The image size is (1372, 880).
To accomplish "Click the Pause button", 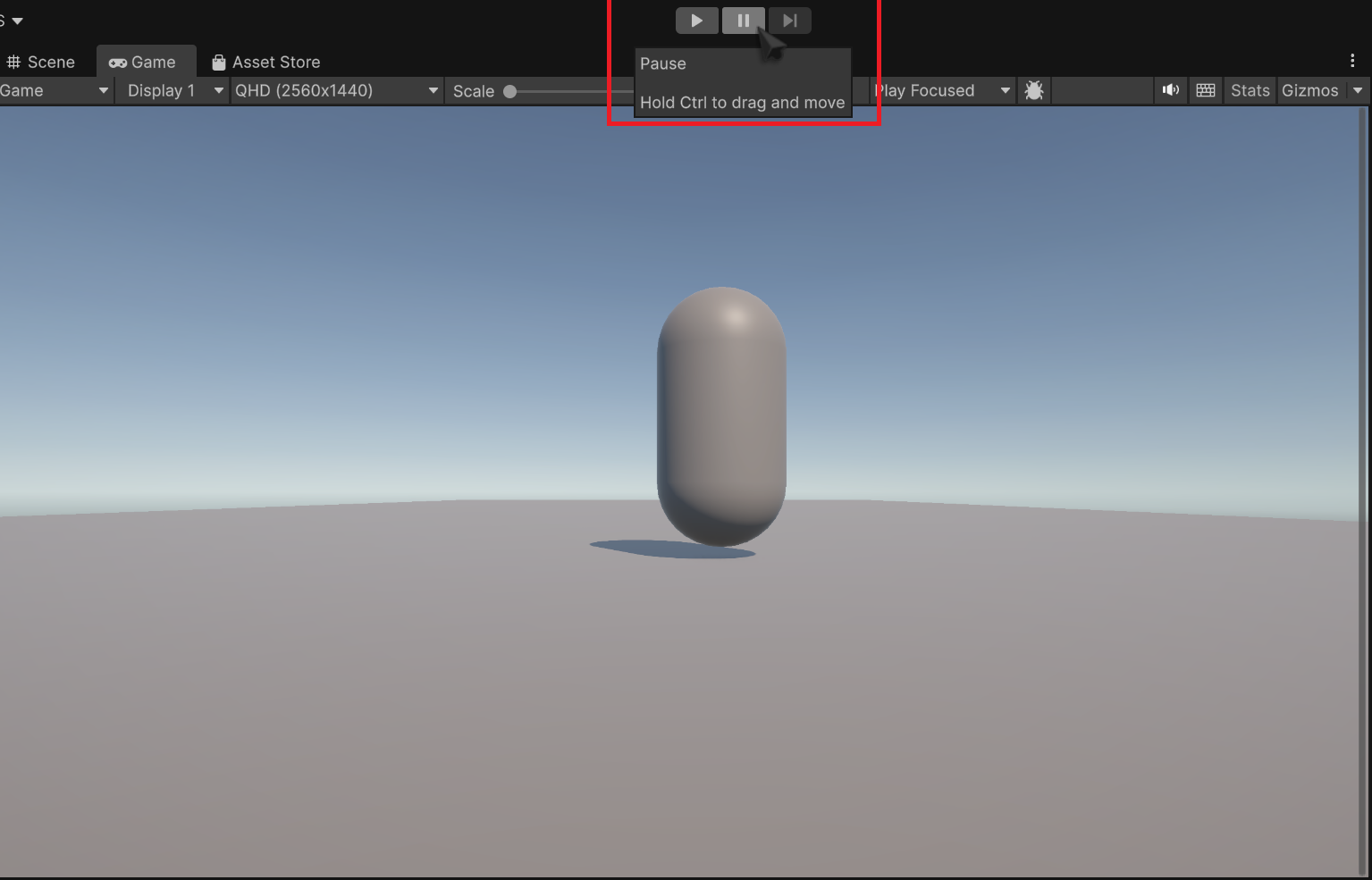I will pyautogui.click(x=743, y=20).
